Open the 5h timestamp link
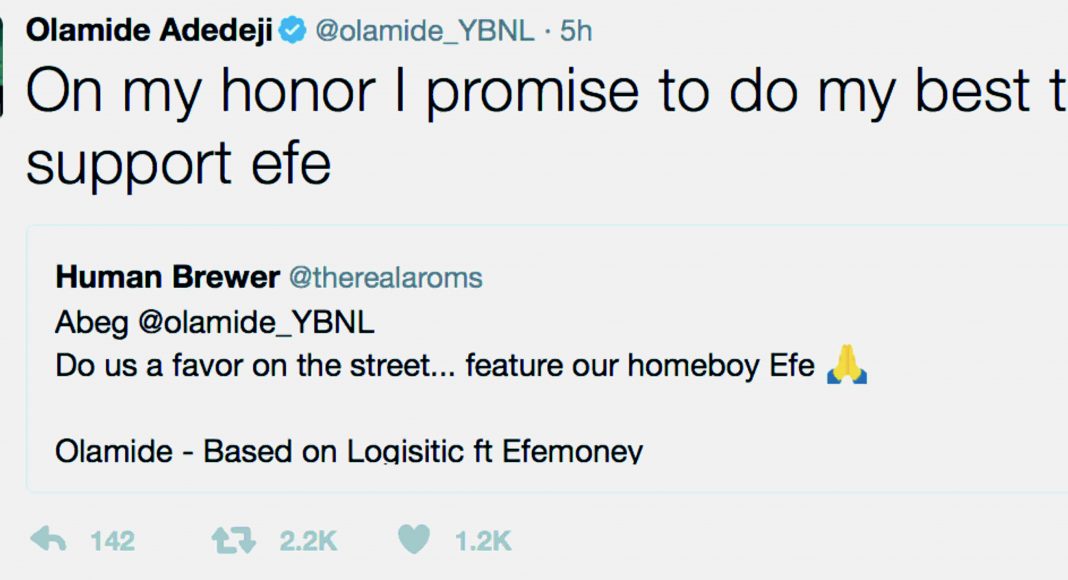 pos(575,31)
